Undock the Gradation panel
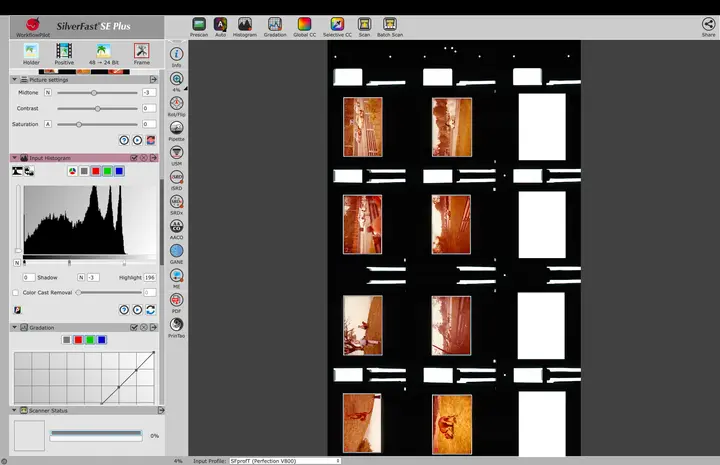Viewport: 720px width, 465px height. (153, 327)
